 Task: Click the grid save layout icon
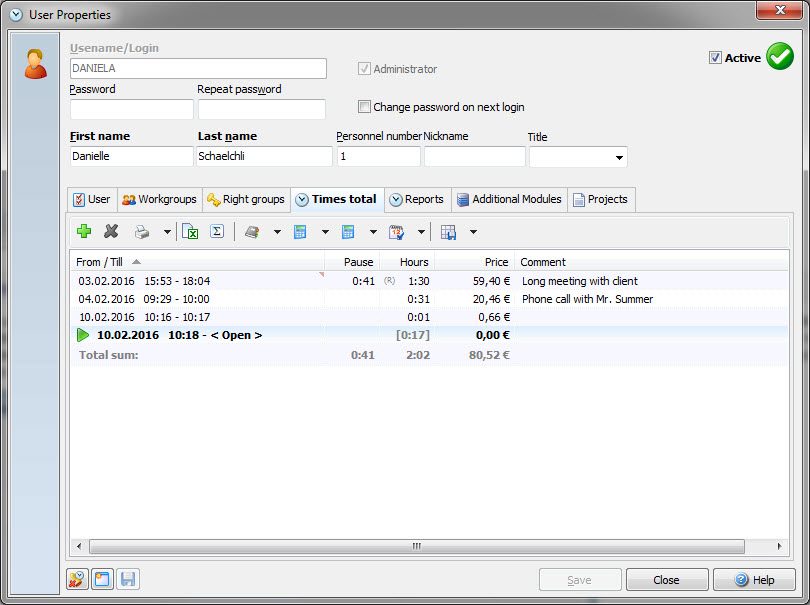click(x=448, y=232)
